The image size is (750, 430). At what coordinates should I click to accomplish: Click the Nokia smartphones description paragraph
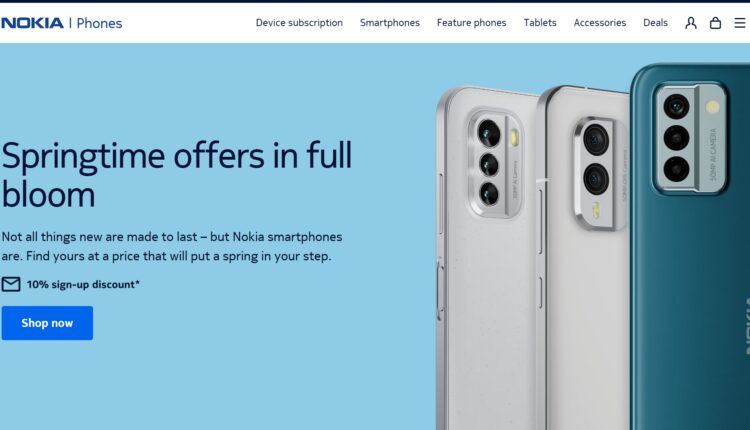[172, 246]
